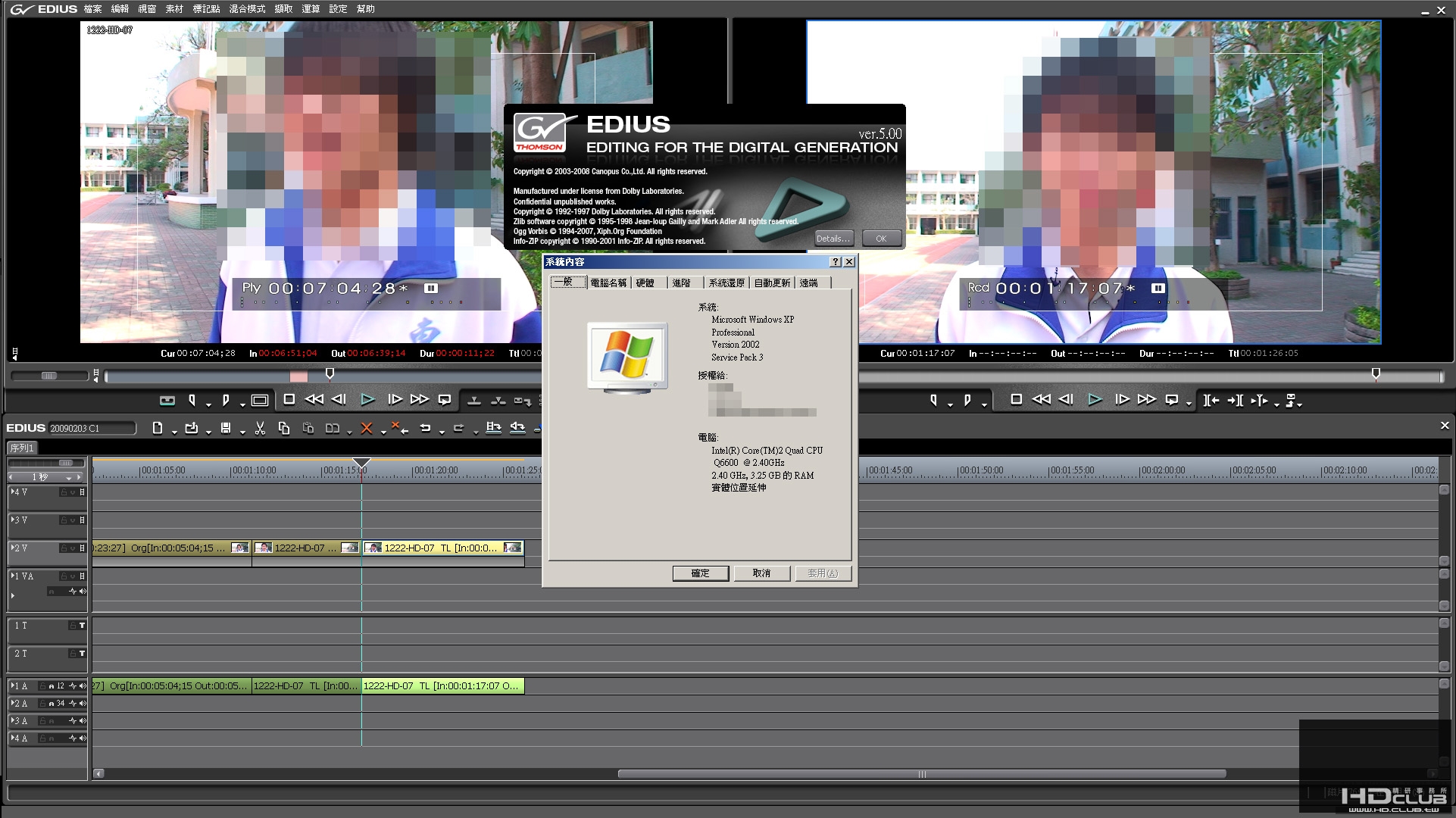1456x818 pixels.
Task: Click the Undo arrow icon
Action: (x=425, y=428)
